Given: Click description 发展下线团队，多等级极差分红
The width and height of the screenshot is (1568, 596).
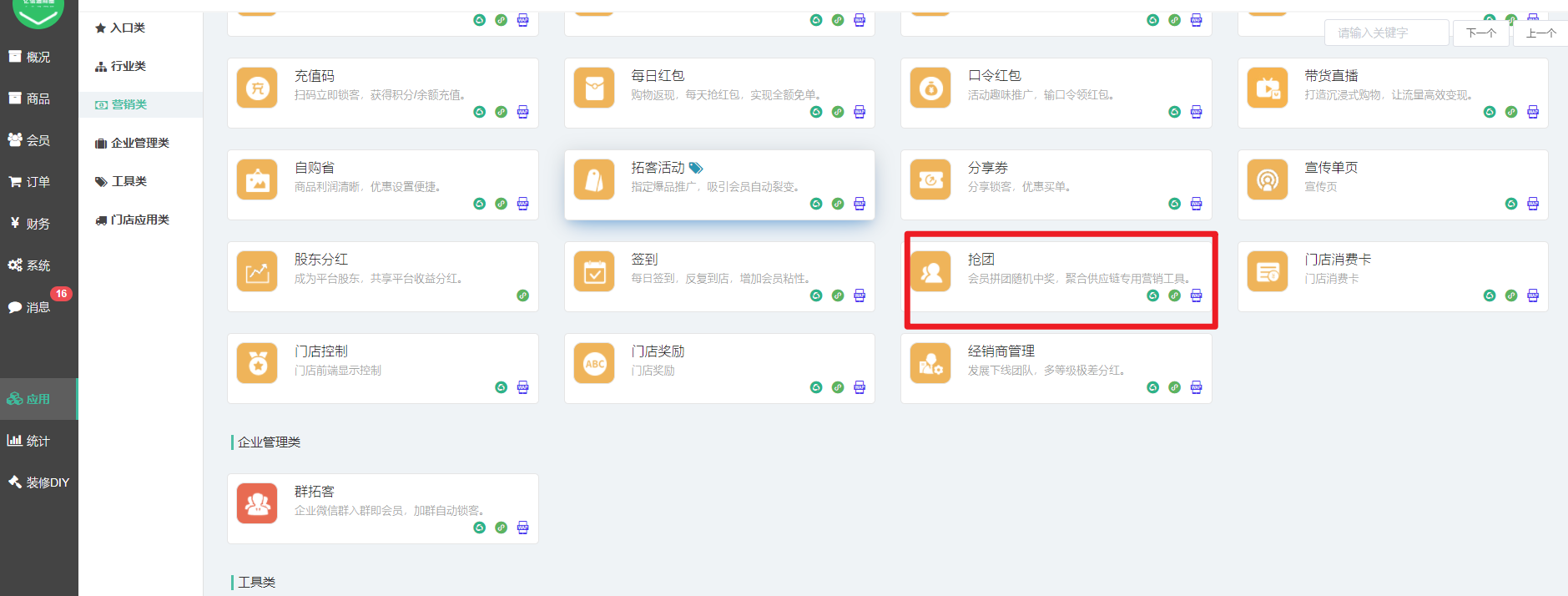Looking at the screenshot, I should point(1049,371).
